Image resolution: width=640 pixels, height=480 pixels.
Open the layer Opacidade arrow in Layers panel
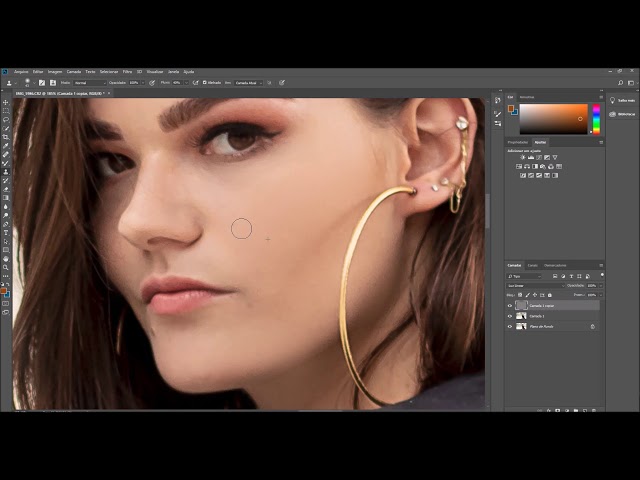601,286
